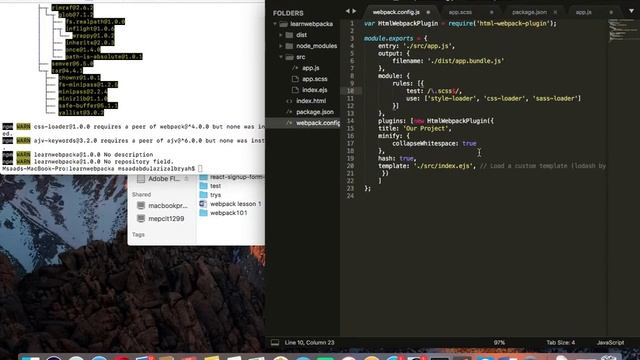Switch to the app.js editor tab
Image resolution: width=640 pixels, height=360 pixels.
tap(583, 12)
